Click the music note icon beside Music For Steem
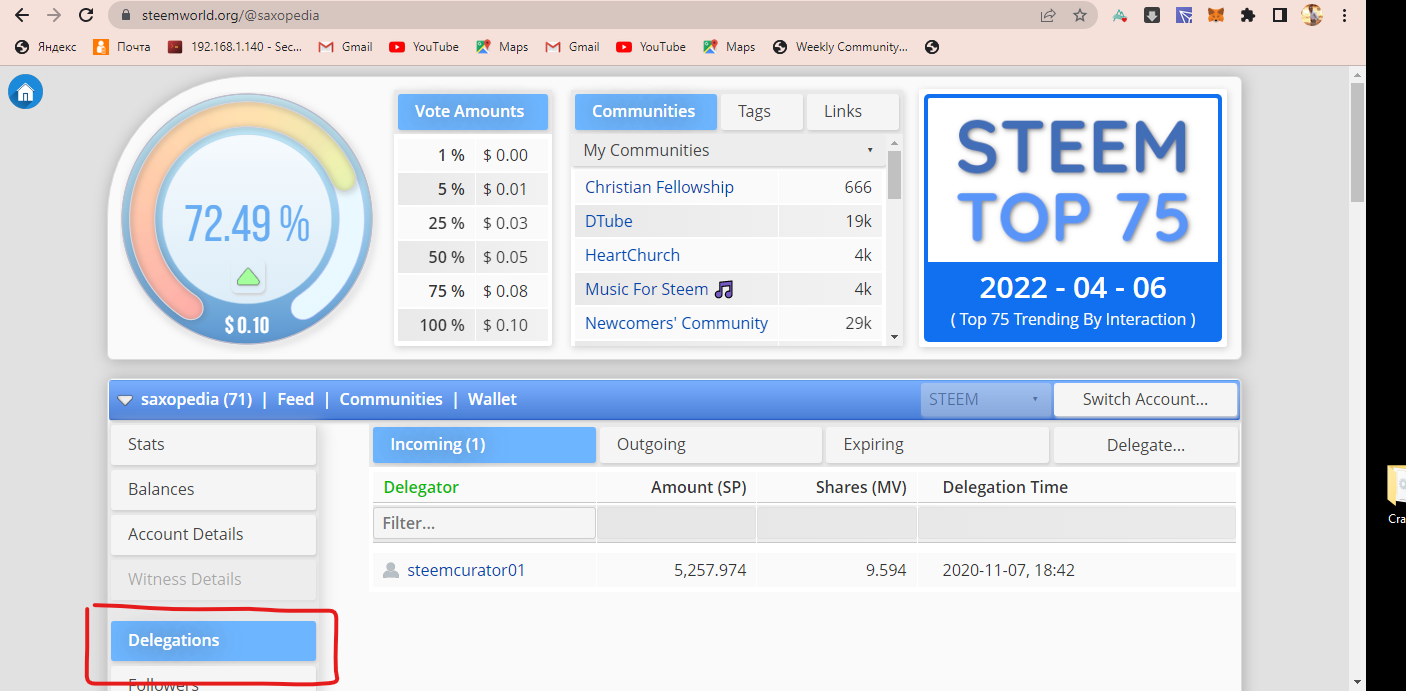Screen dimensions: 1406x691 coord(725,289)
